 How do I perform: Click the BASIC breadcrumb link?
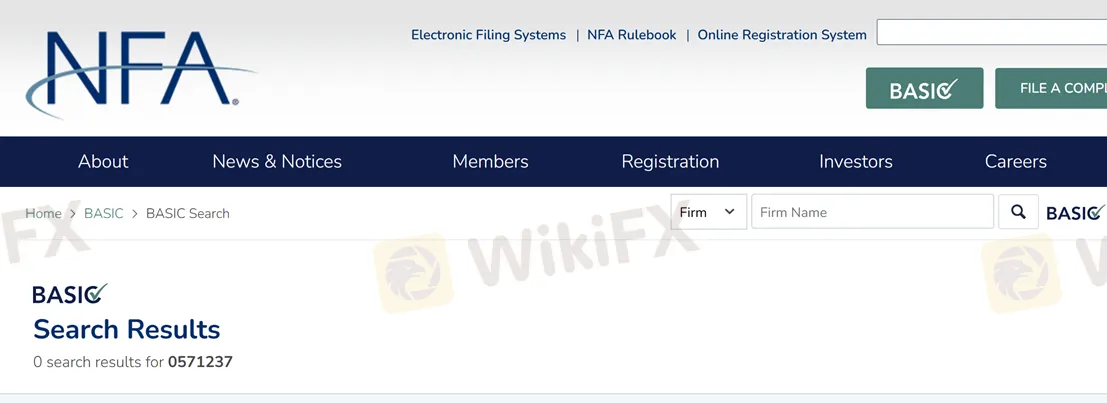103,214
